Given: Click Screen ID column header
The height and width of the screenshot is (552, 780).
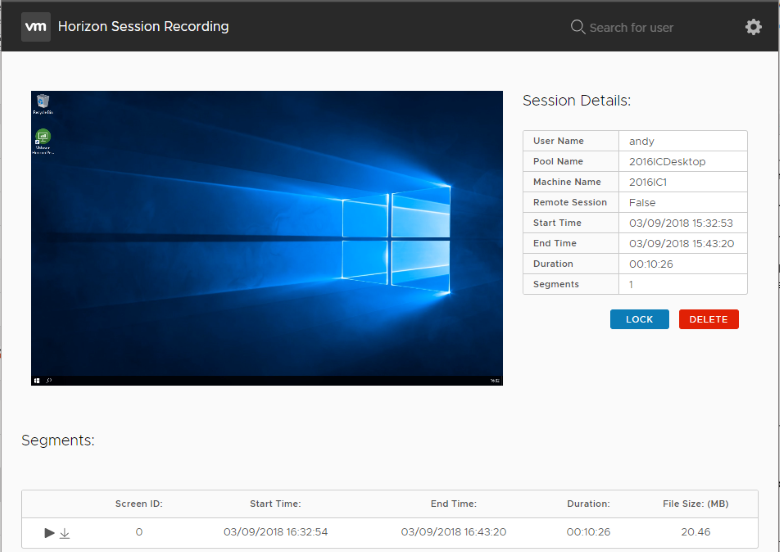Looking at the screenshot, I should (139, 504).
